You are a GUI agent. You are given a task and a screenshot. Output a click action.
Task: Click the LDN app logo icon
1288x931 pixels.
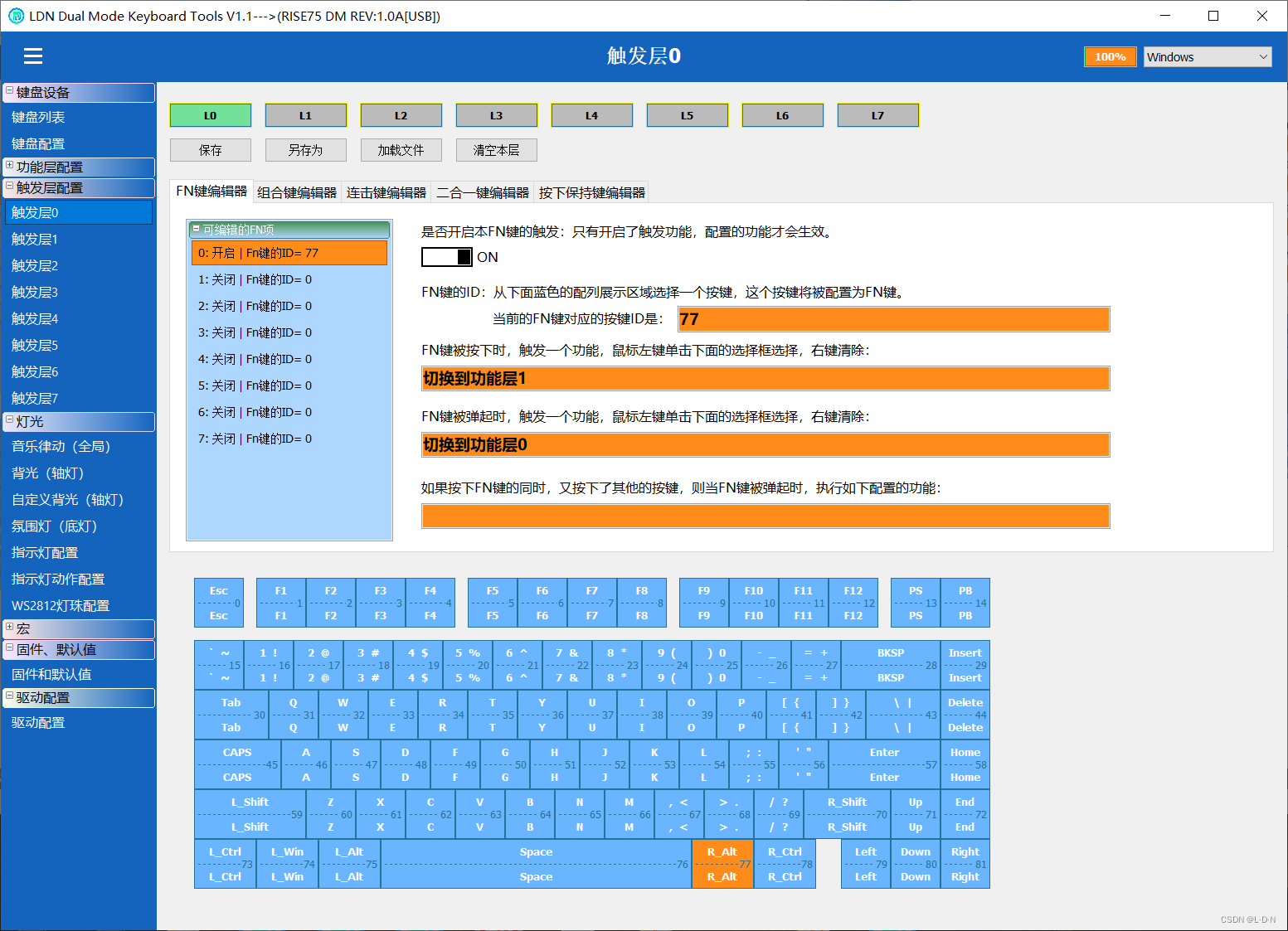pos(16,16)
